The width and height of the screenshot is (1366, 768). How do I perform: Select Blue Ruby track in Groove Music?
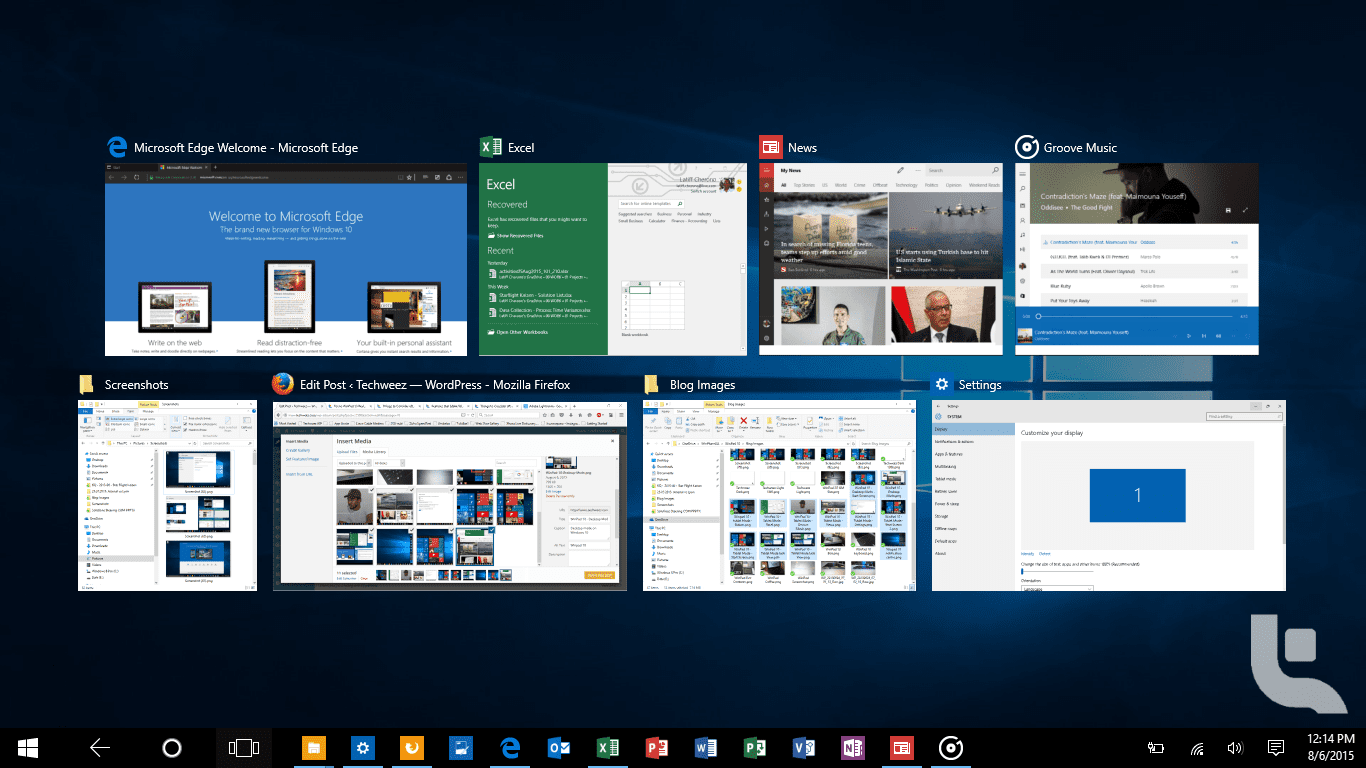coord(1144,286)
